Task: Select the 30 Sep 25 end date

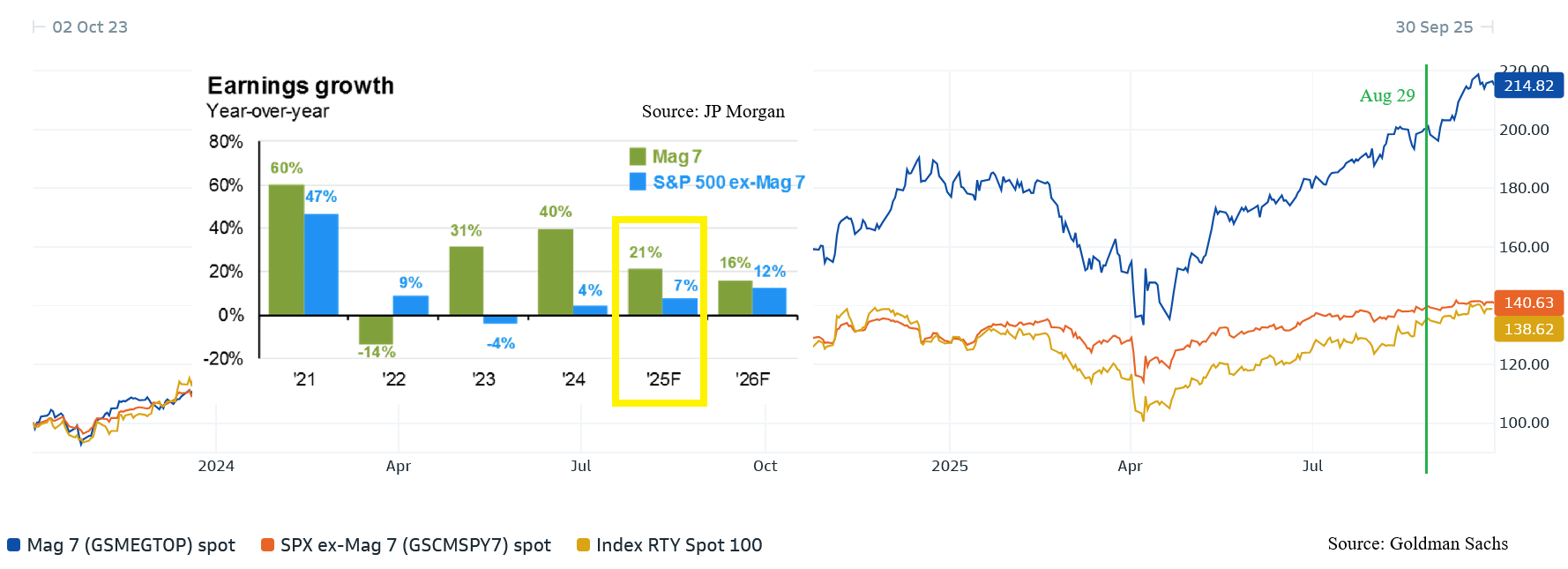Action: (x=1434, y=27)
